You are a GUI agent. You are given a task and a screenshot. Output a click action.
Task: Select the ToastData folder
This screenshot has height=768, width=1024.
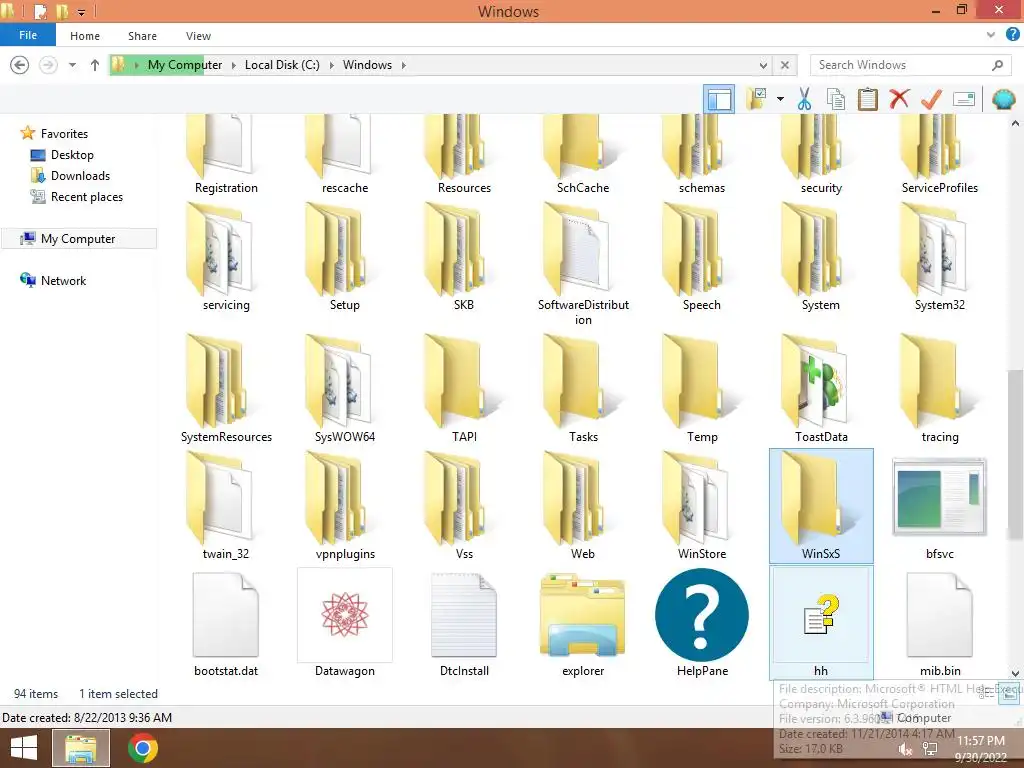[x=821, y=389]
